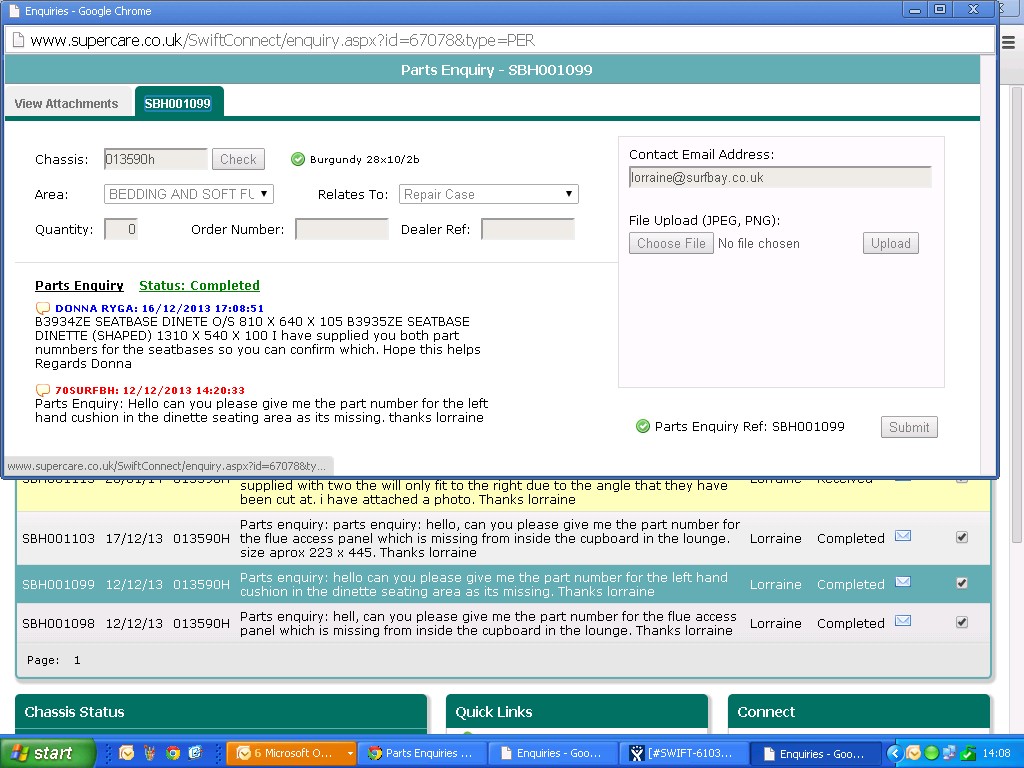Select the SBH001103 reference cell
This screenshot has width=1024, height=768.
point(58,539)
